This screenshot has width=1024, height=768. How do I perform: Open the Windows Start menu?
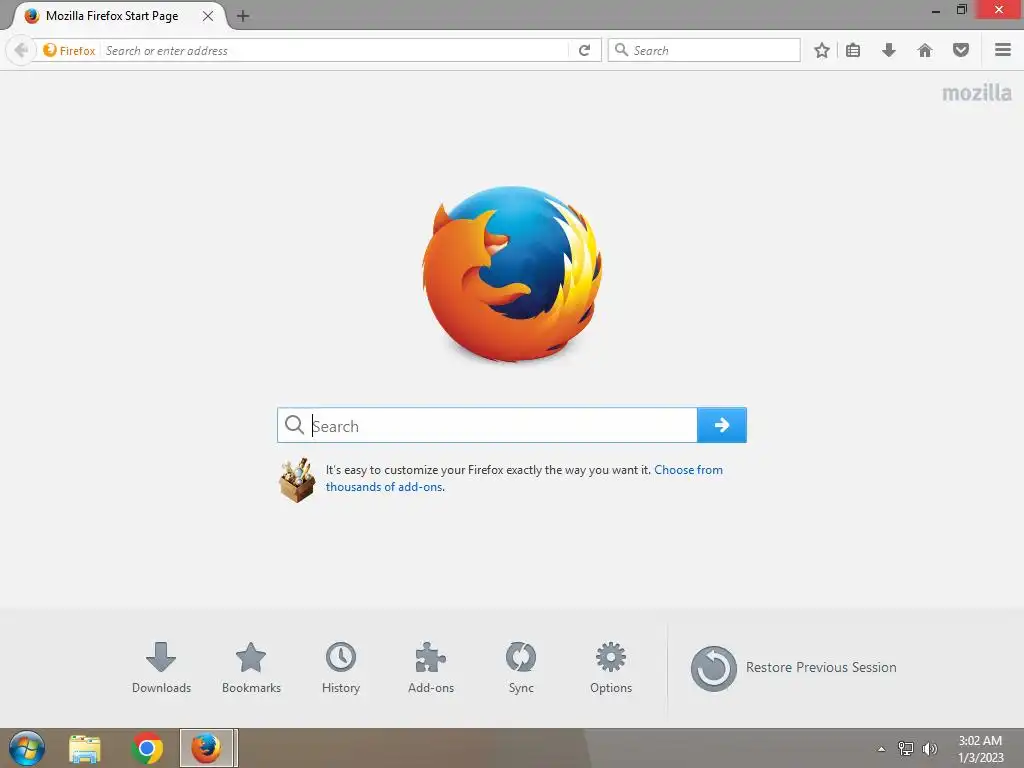(27, 748)
